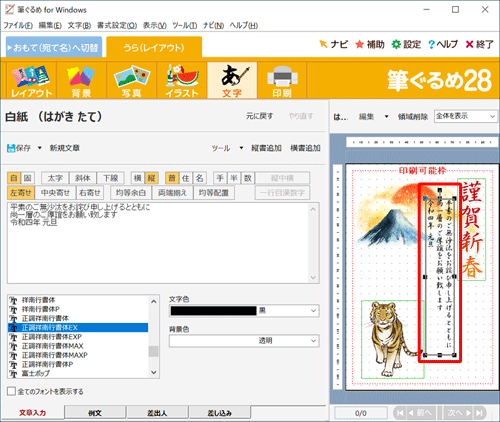Switch to 差し込み tab
The height and width of the screenshot is (422, 500).
220,413
